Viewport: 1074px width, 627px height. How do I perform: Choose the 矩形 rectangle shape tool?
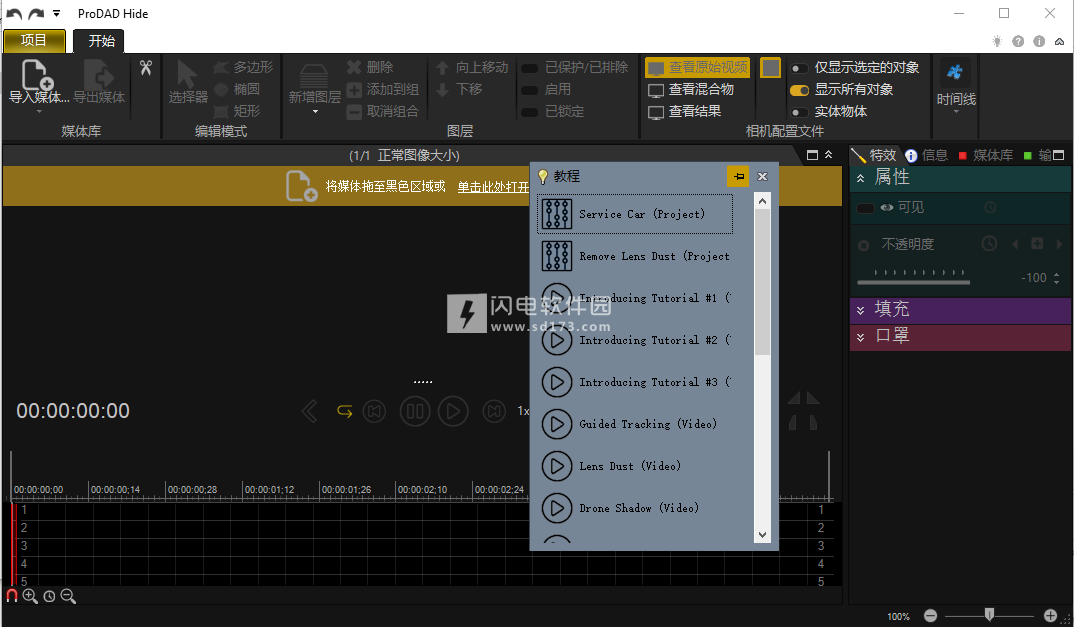[x=237, y=111]
